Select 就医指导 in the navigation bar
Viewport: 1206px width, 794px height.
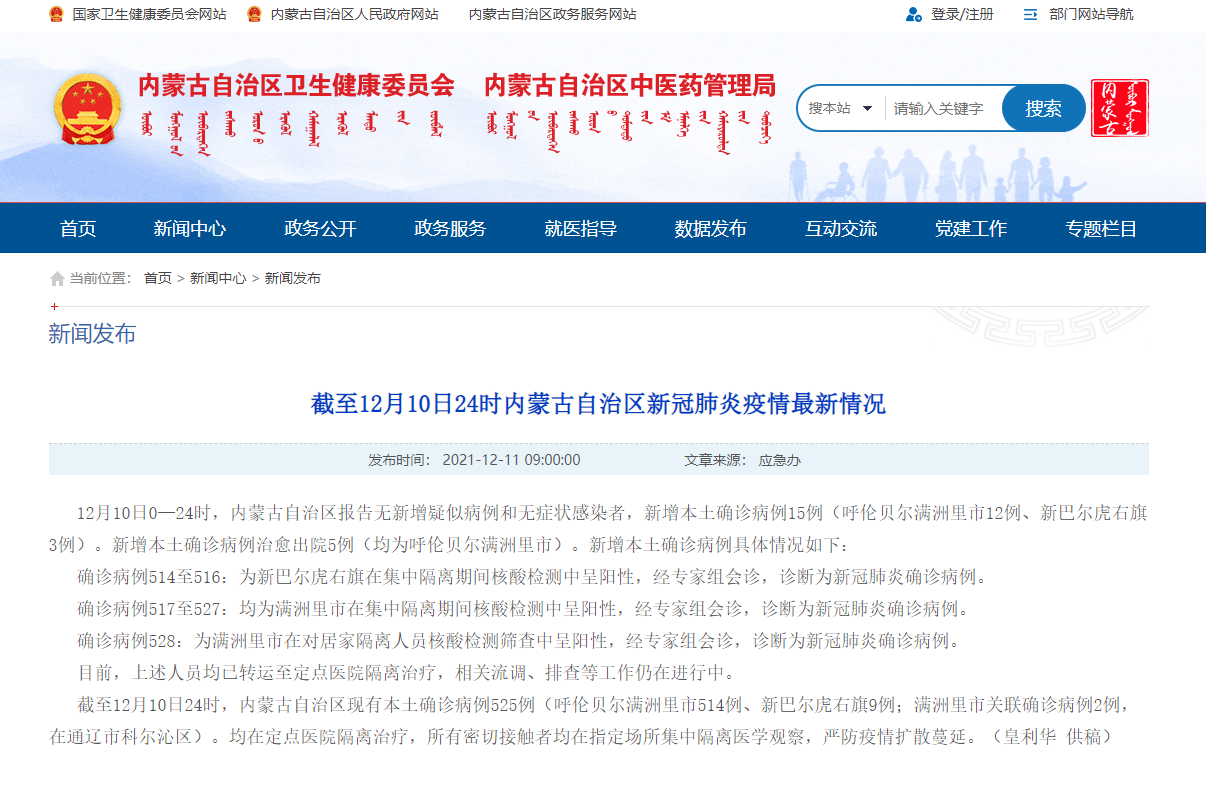pyautogui.click(x=580, y=229)
